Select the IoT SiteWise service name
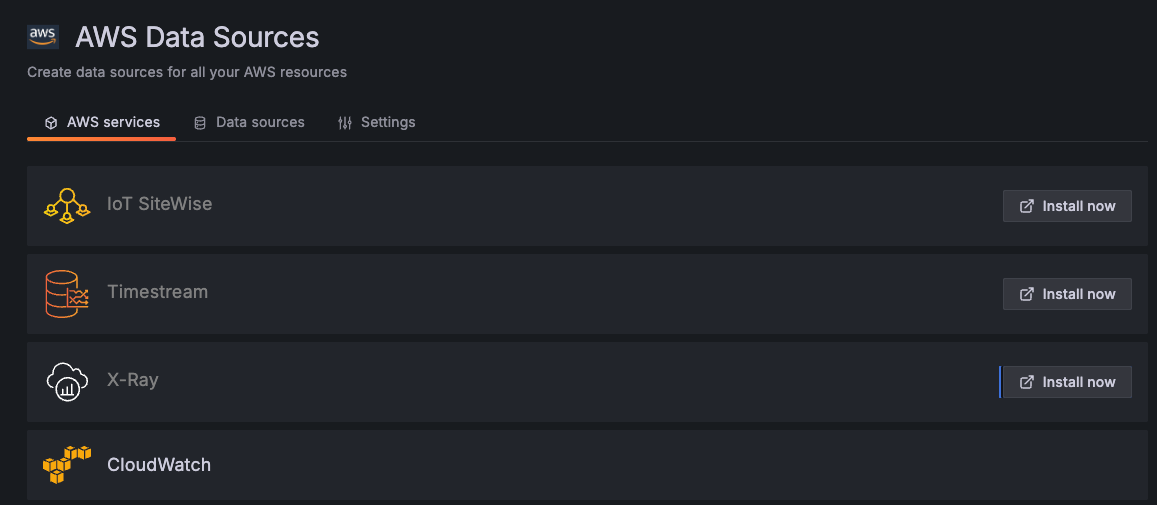The width and height of the screenshot is (1157, 505). tap(160, 204)
